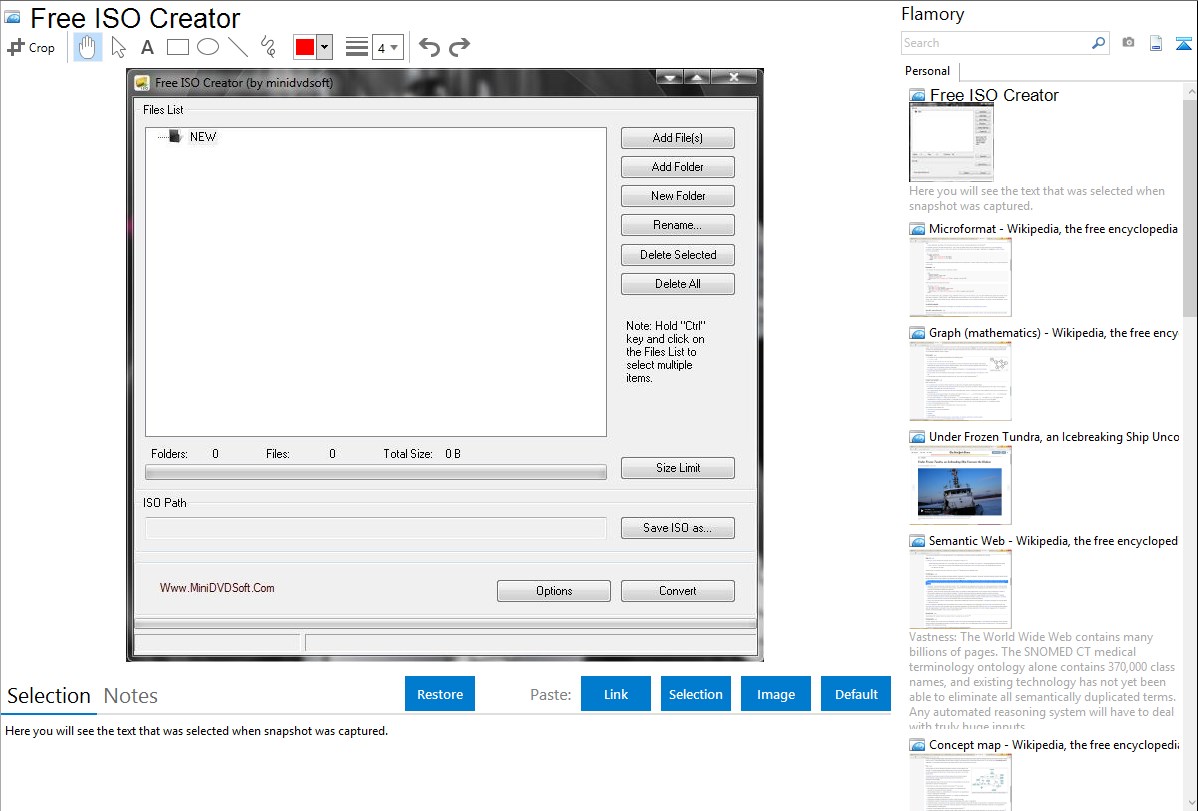Select the text annotation tool

(x=147, y=47)
